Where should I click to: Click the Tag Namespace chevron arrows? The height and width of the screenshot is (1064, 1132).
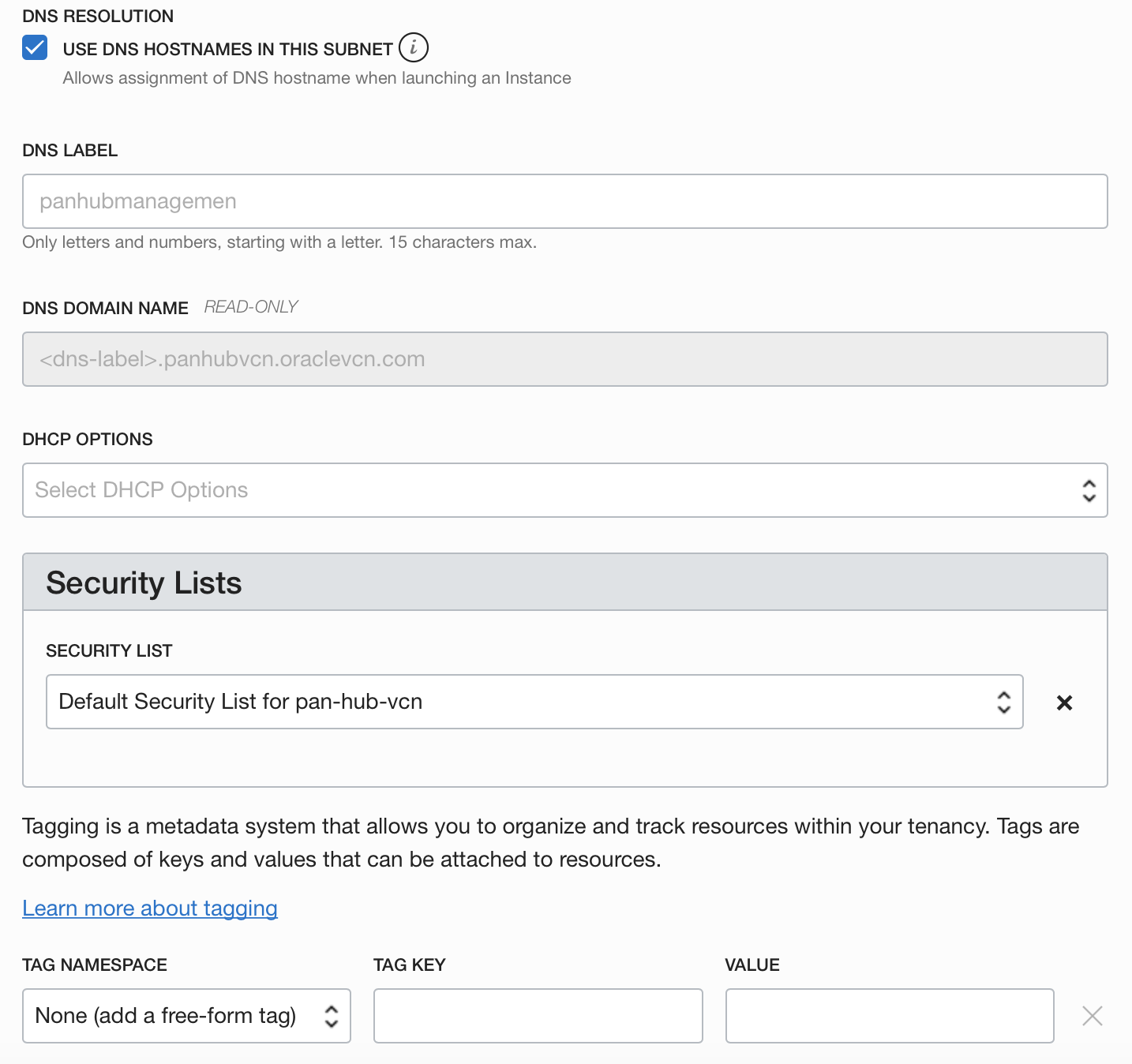pyautogui.click(x=332, y=1016)
